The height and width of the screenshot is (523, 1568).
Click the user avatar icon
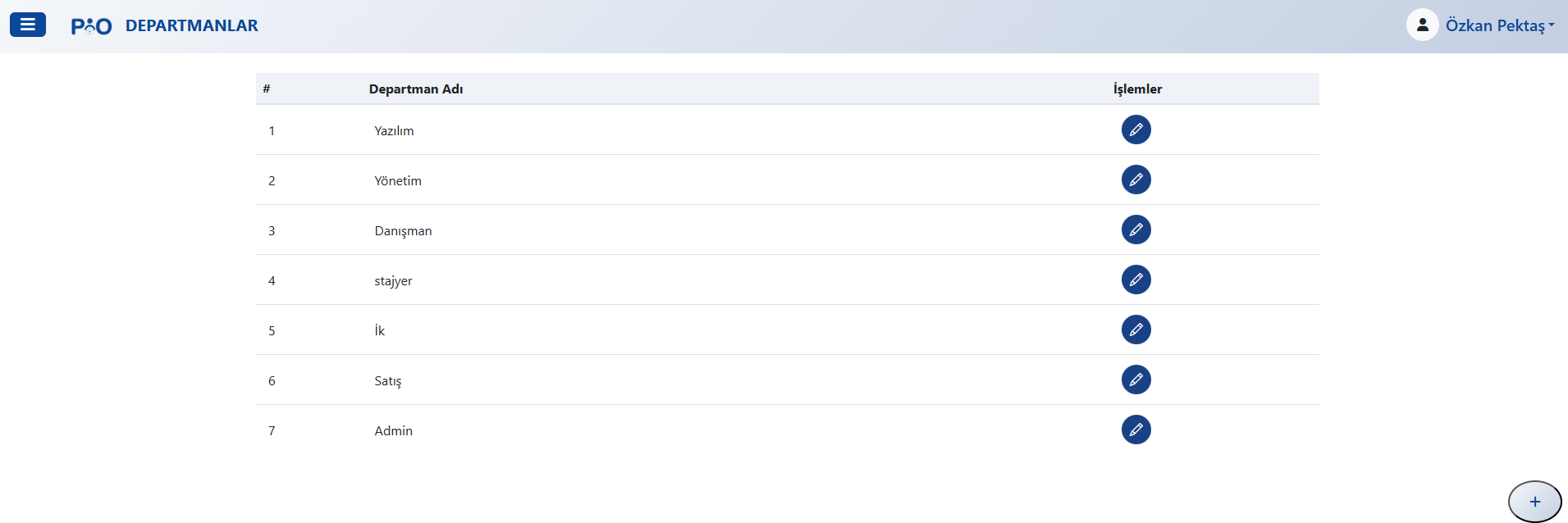(1422, 25)
